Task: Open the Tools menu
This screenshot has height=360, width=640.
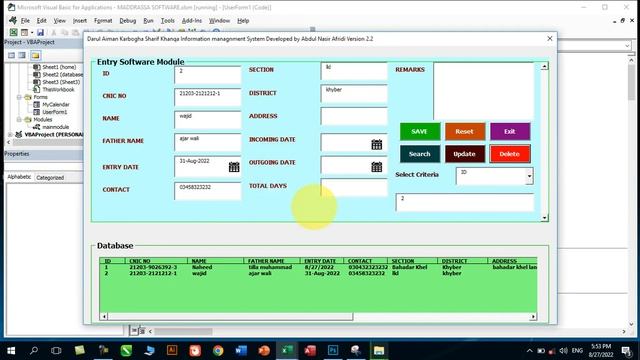Action: click(x=167, y=20)
